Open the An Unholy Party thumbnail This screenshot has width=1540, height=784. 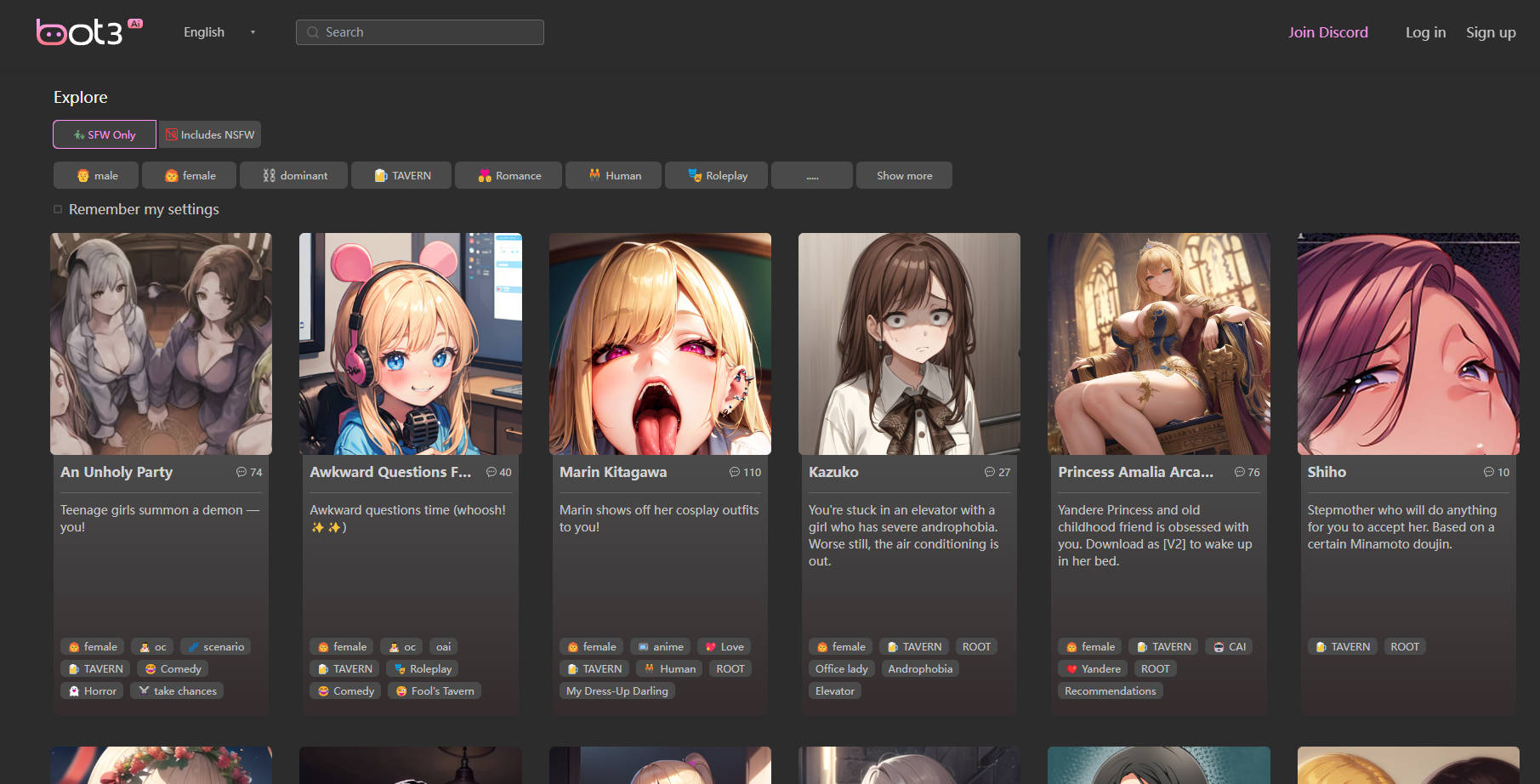point(161,344)
